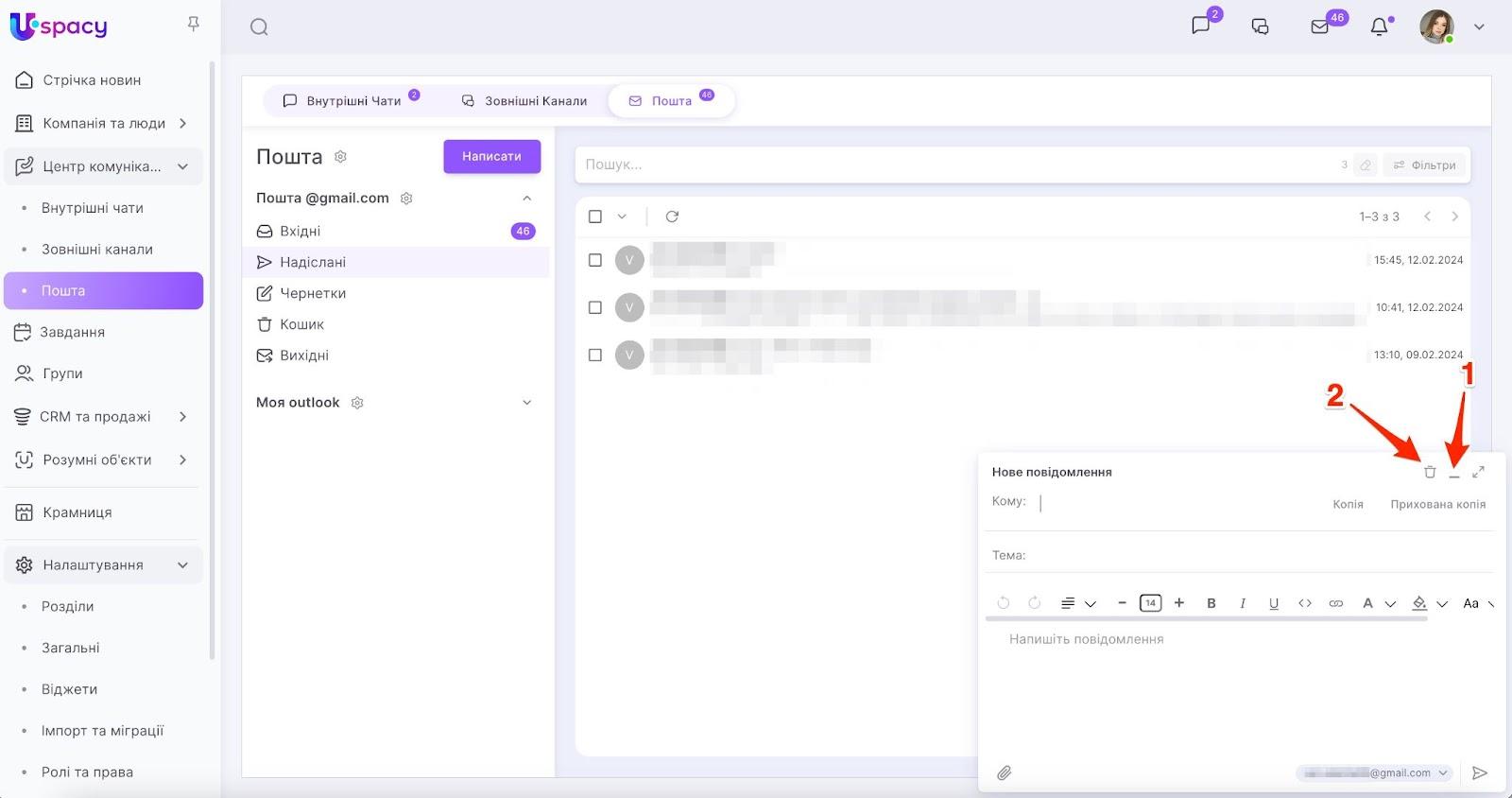Open mail envelope icon with badge 46
Viewport: 1512px width, 798px height.
pos(1320,26)
